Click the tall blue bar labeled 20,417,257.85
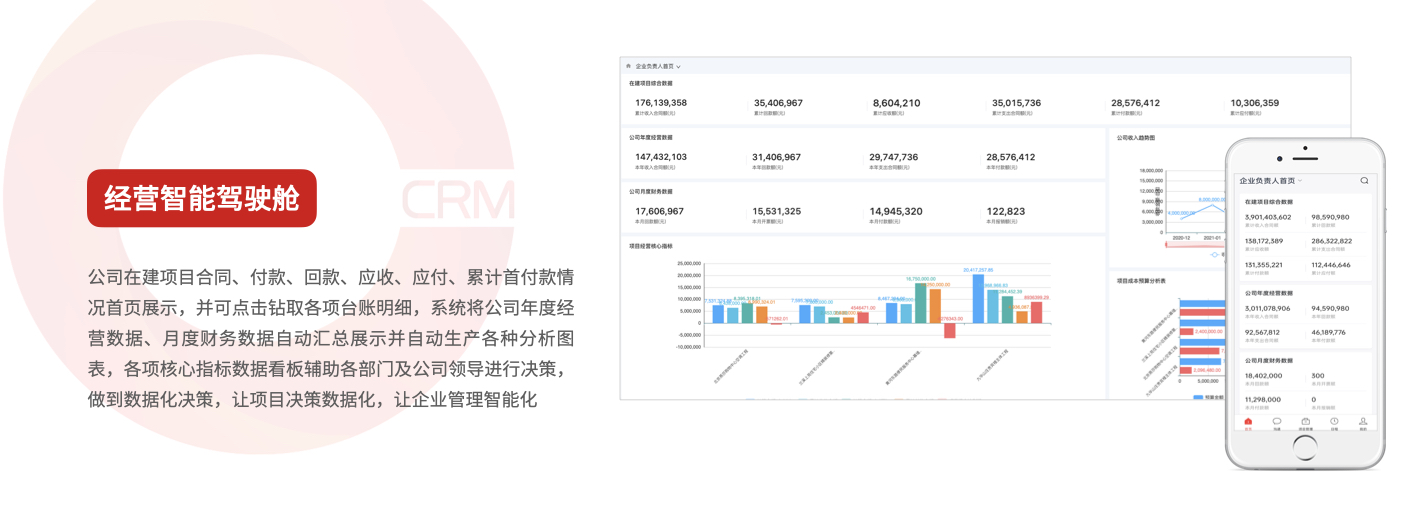The image size is (1420, 532). (x=978, y=299)
